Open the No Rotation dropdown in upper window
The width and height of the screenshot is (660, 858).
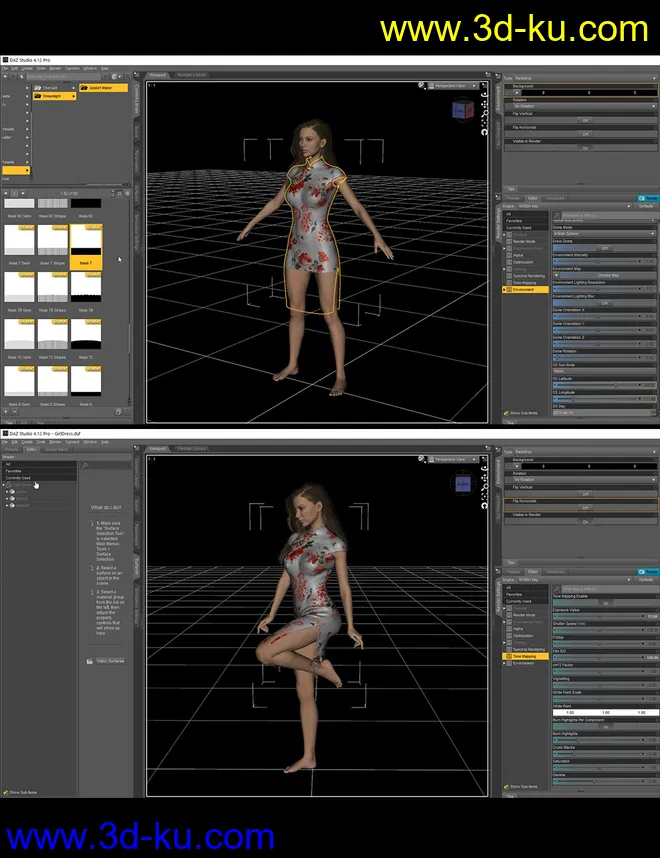(580, 105)
